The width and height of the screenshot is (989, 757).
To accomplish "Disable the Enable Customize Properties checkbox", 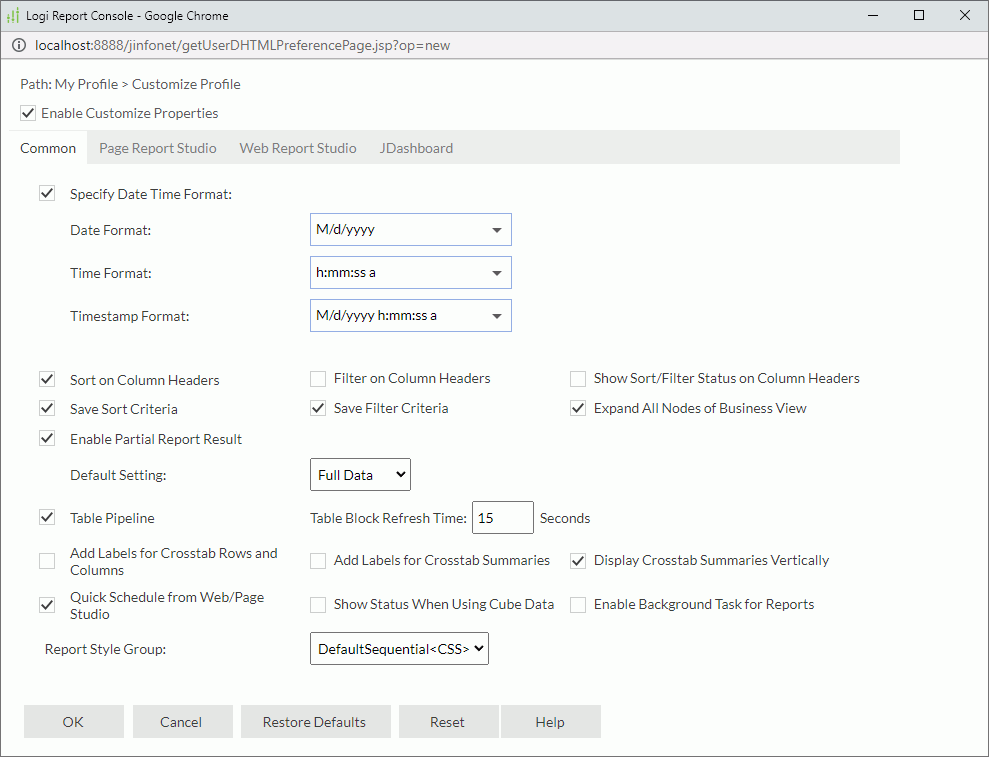I will (27, 113).
